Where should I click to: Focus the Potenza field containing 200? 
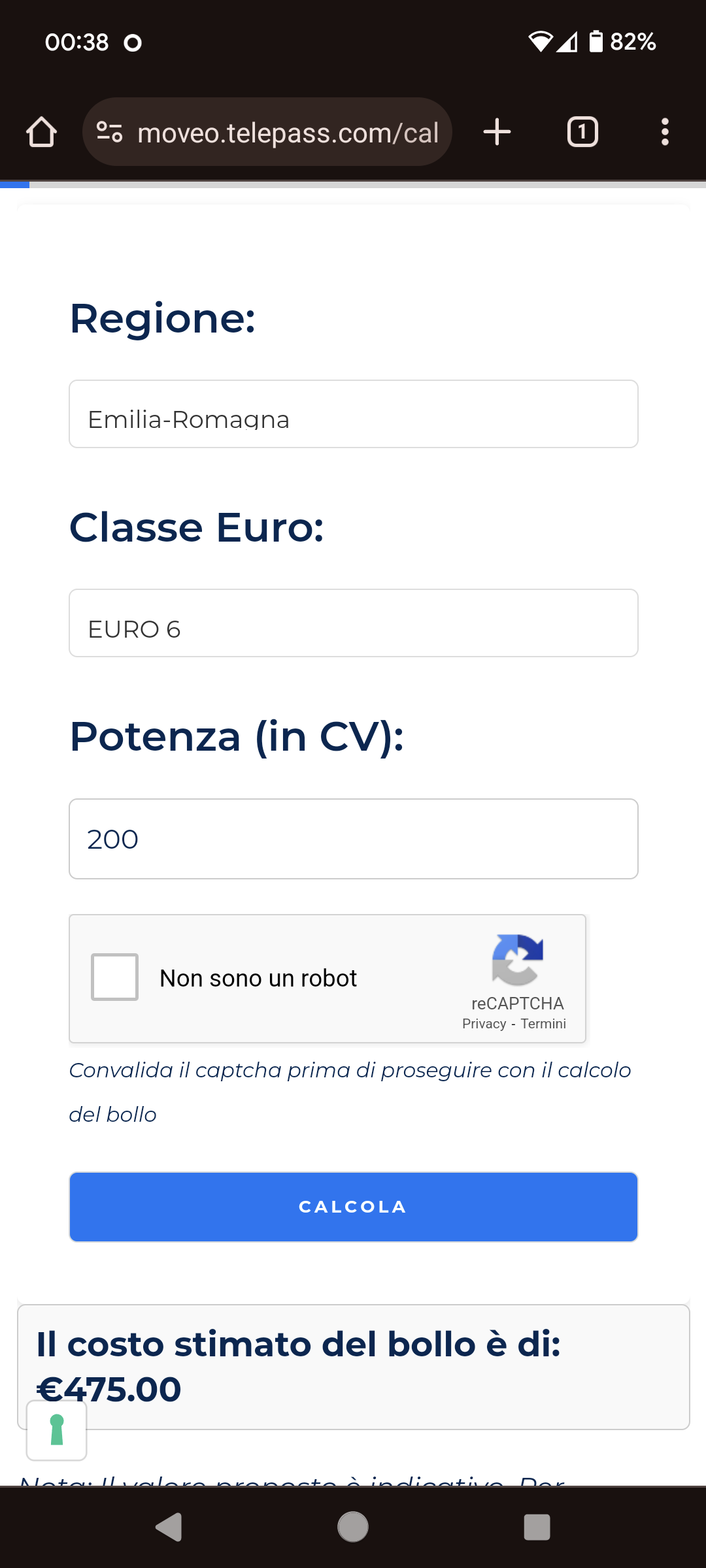click(354, 839)
